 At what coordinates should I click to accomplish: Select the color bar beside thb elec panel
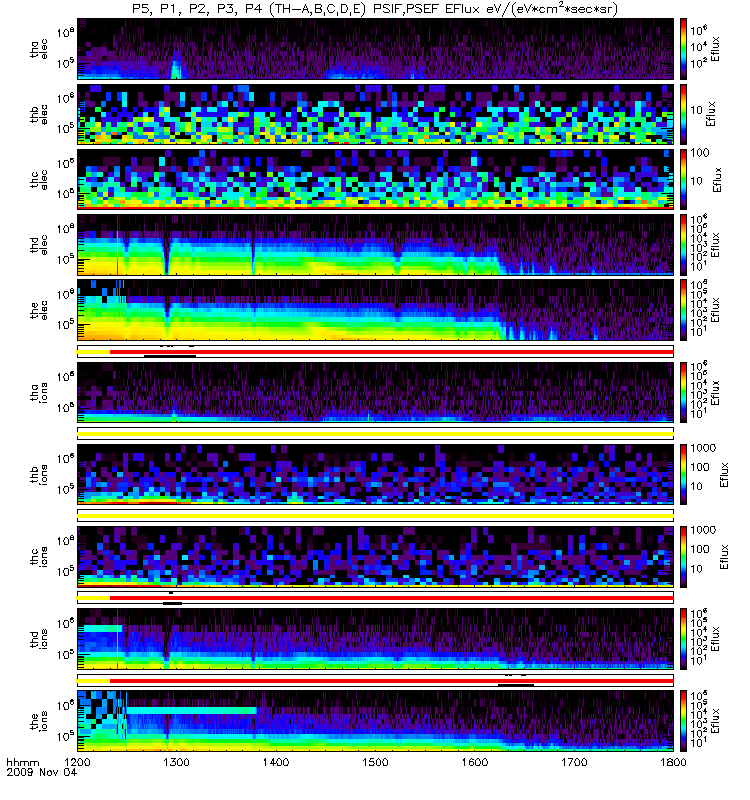[x=683, y=114]
